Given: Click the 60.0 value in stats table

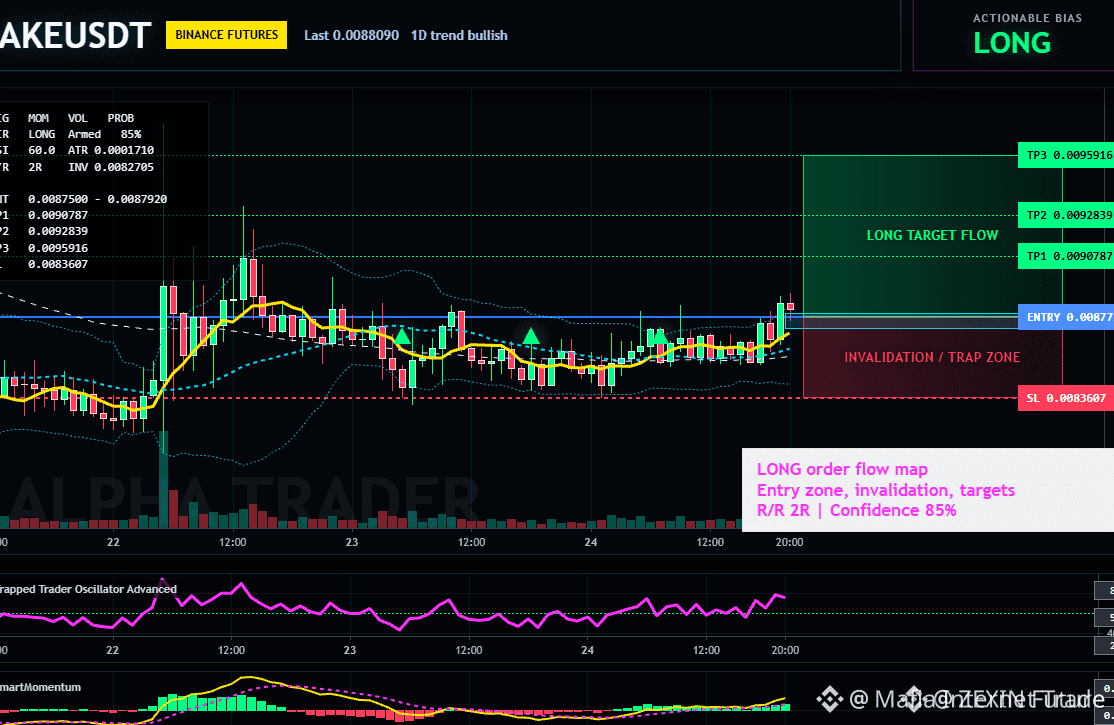Looking at the screenshot, I should pos(41,151).
